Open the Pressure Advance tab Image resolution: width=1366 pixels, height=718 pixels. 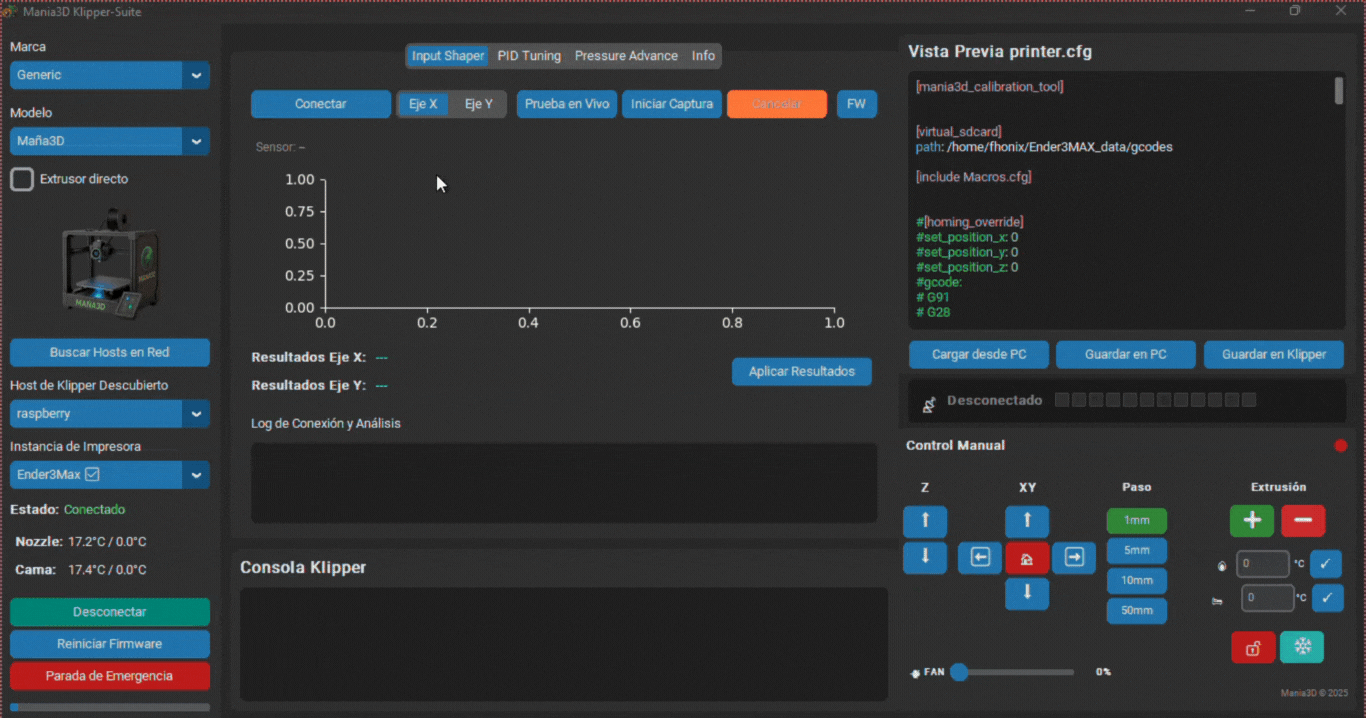pyautogui.click(x=626, y=56)
